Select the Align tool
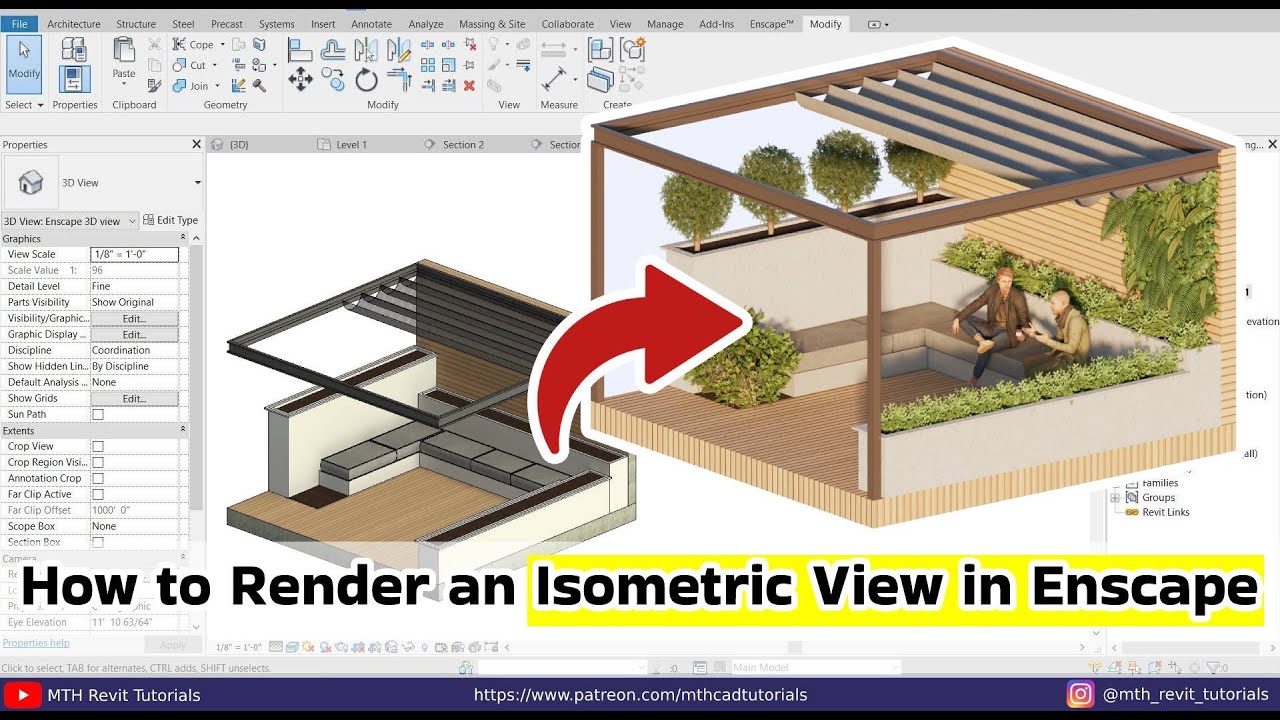This screenshot has height=720, width=1280. click(300, 49)
